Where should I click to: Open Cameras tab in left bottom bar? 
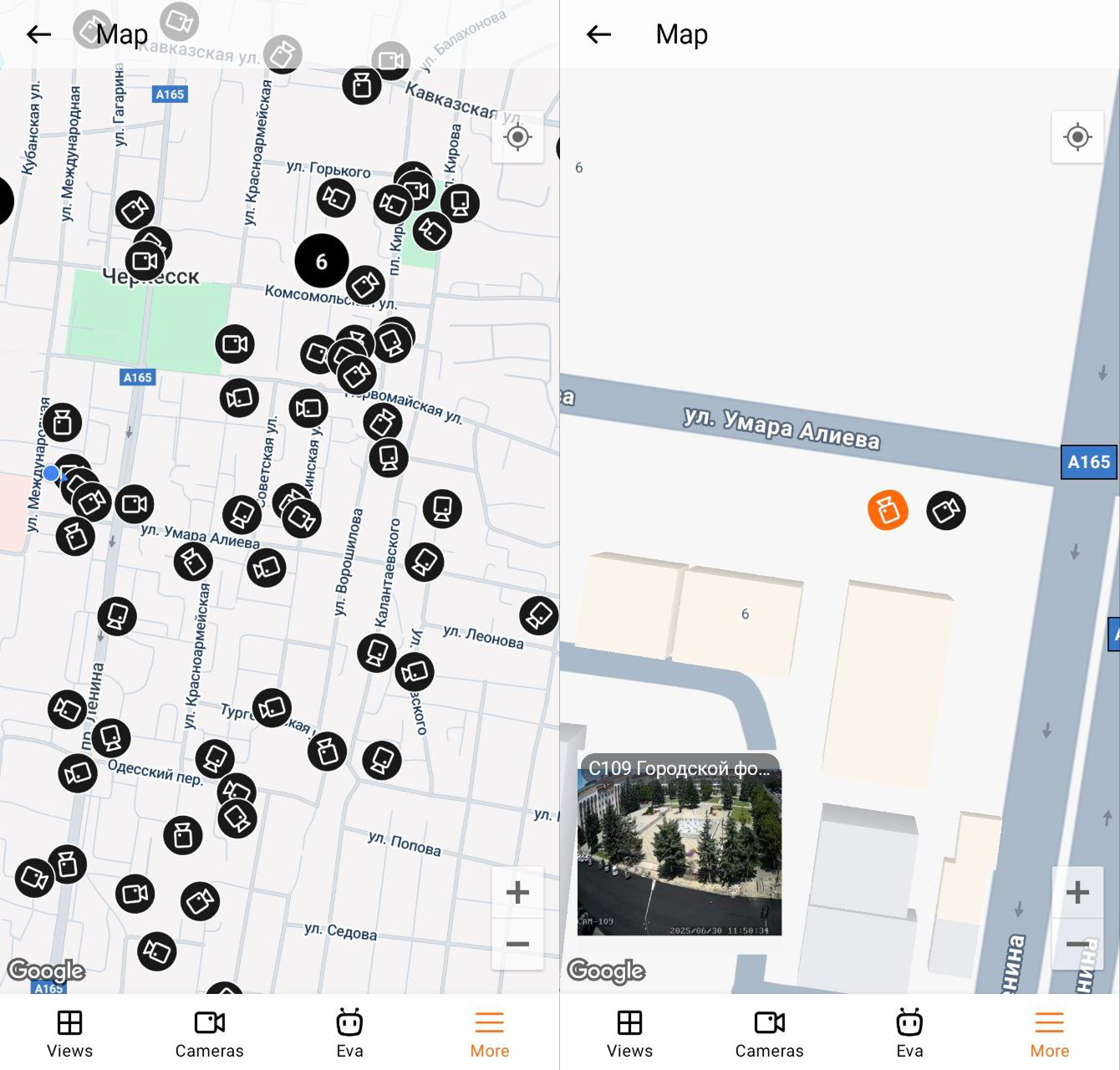(x=209, y=1033)
